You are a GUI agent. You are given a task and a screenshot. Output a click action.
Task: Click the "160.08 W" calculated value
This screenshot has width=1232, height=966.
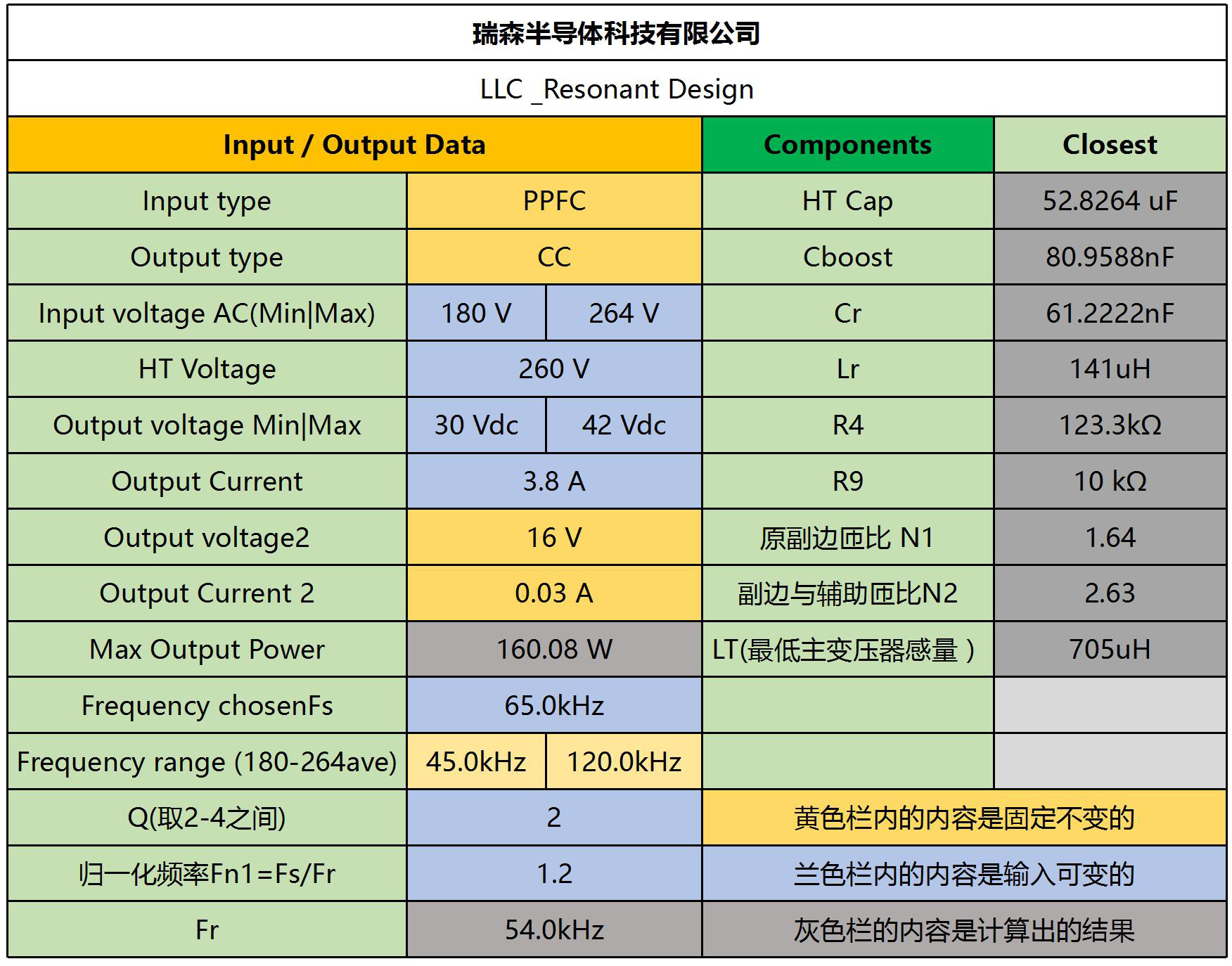[x=554, y=650]
